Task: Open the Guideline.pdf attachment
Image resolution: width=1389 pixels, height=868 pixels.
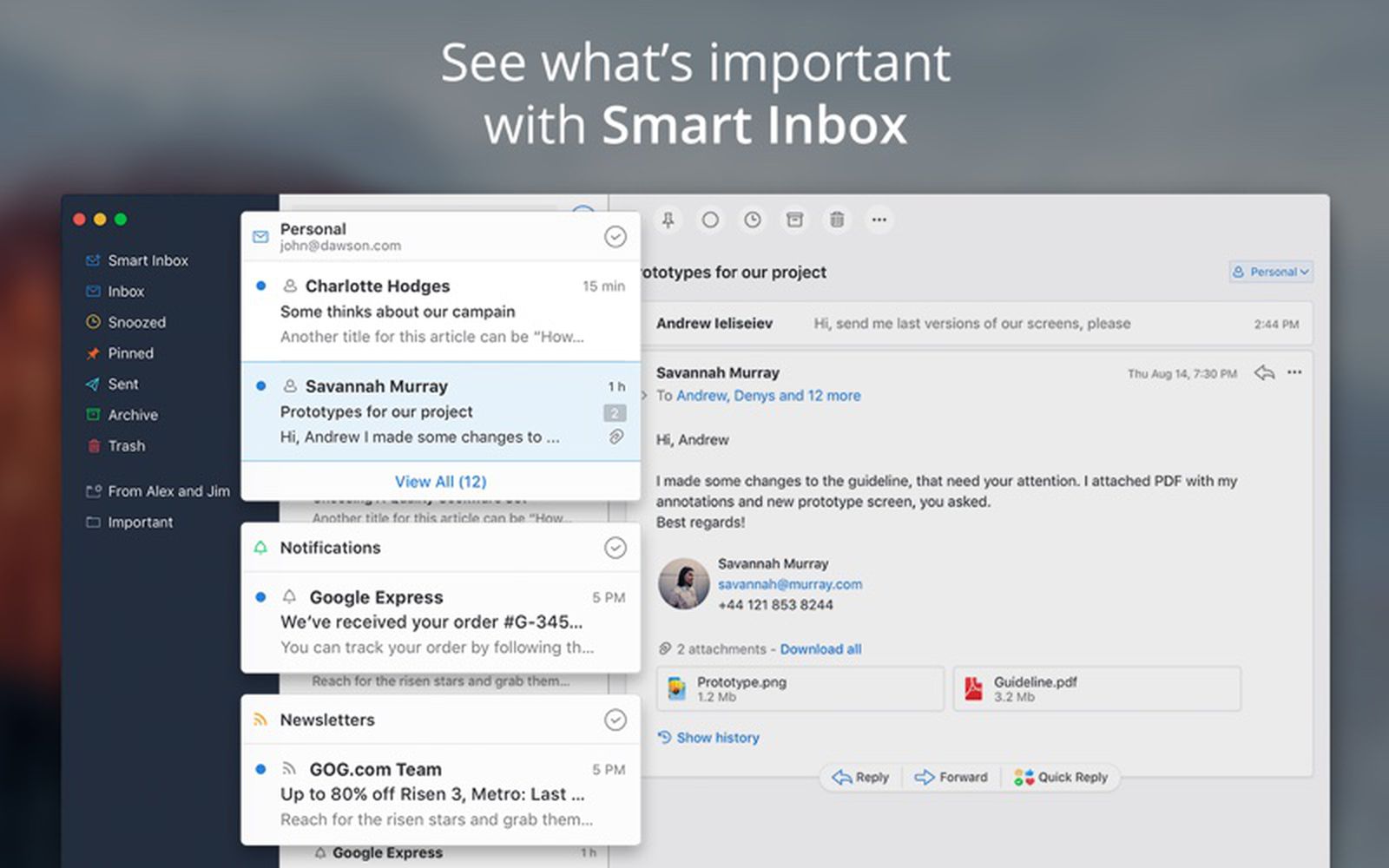Action: pos(1096,689)
